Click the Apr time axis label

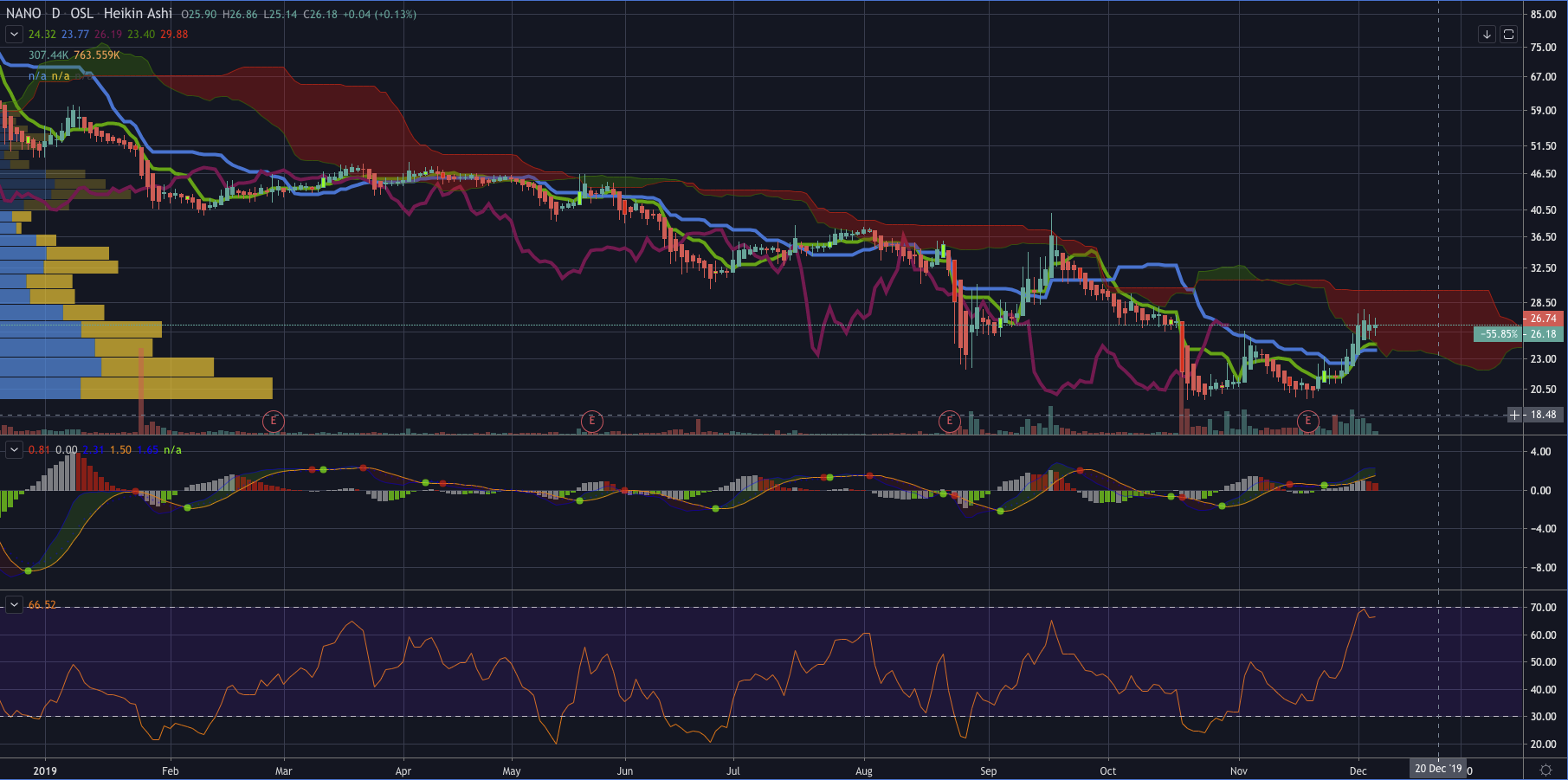click(x=403, y=770)
